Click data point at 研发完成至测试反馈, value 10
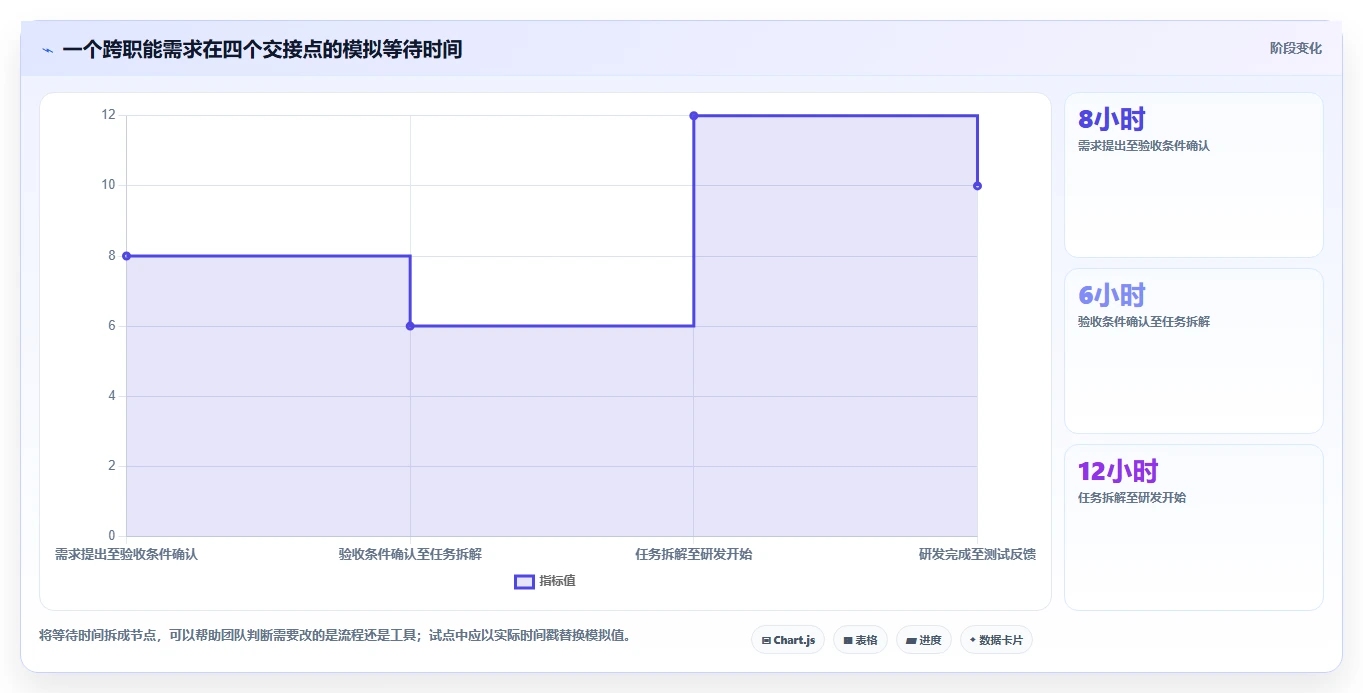This screenshot has width=1363, height=693. tap(977, 186)
